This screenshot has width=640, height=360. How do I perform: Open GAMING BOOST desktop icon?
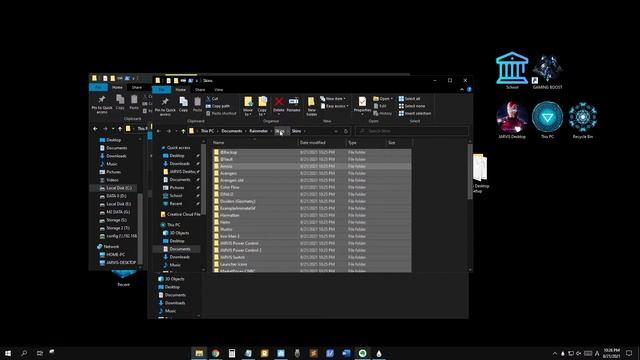coord(547,71)
